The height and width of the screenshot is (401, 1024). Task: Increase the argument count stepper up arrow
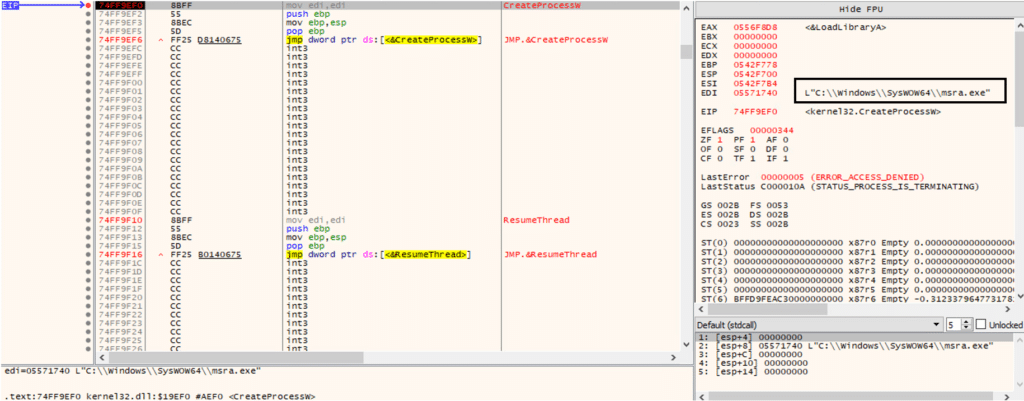[967, 321]
